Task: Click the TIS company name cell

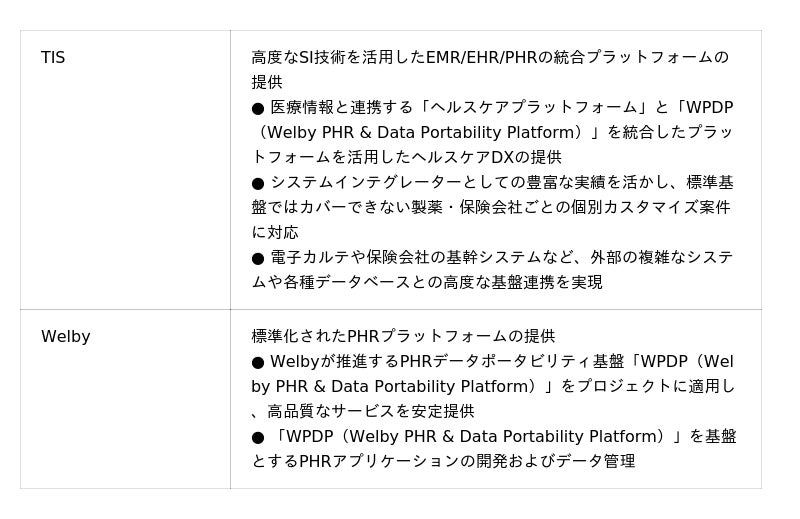Action: click(53, 58)
